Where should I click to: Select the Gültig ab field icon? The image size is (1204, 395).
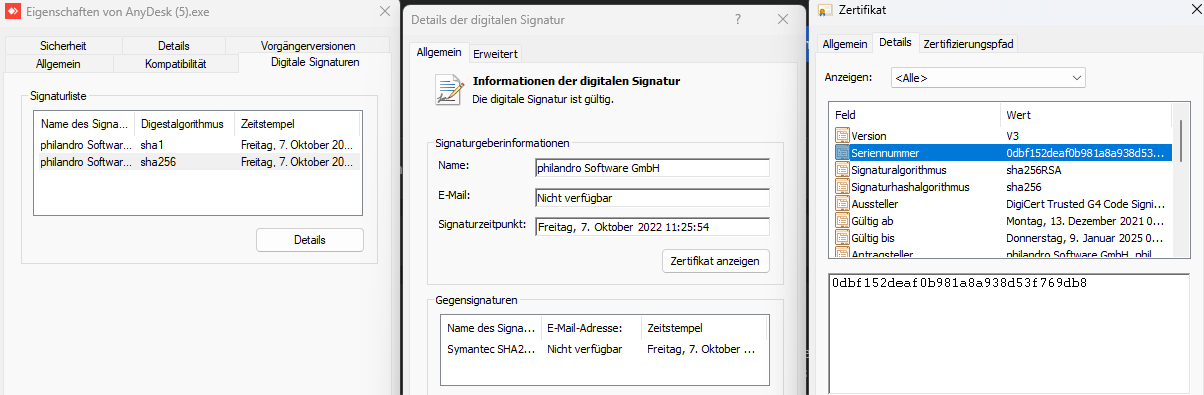coord(842,221)
